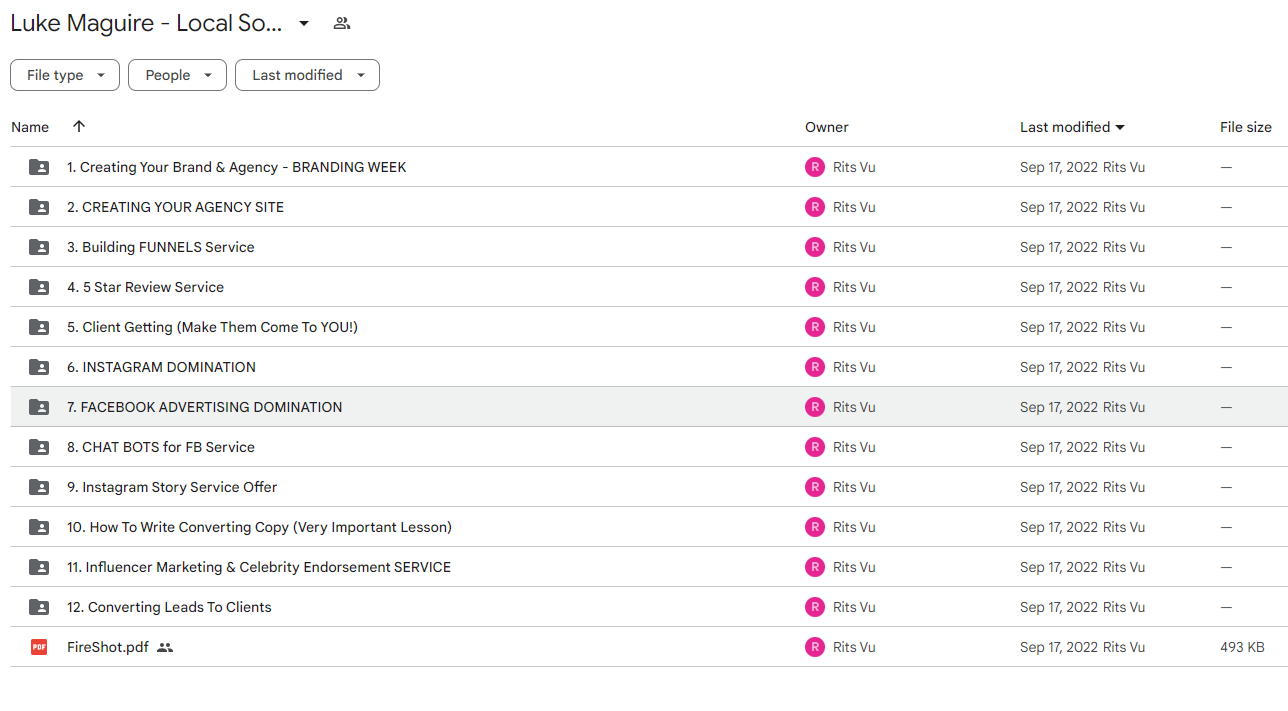Viewport: 1288px width, 711px height.
Task: Open '10. How To Write Converting Copy' folder
Action: 259,527
